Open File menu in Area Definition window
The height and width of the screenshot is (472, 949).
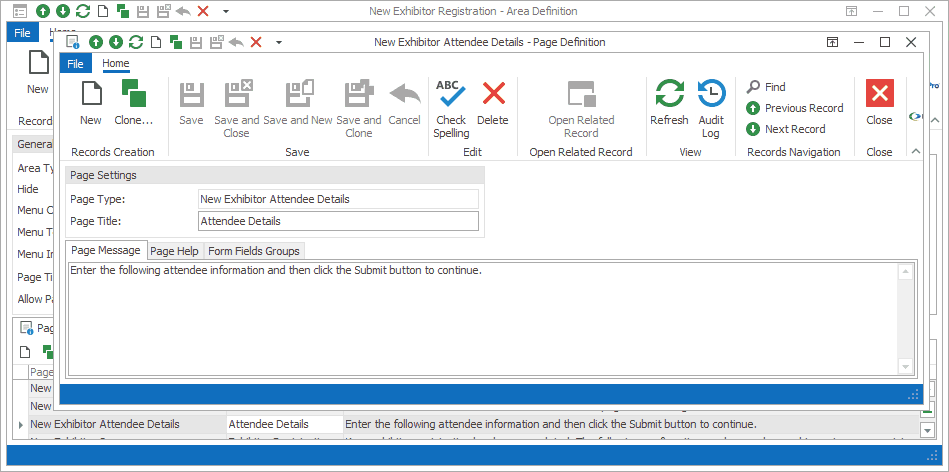tap(22, 33)
